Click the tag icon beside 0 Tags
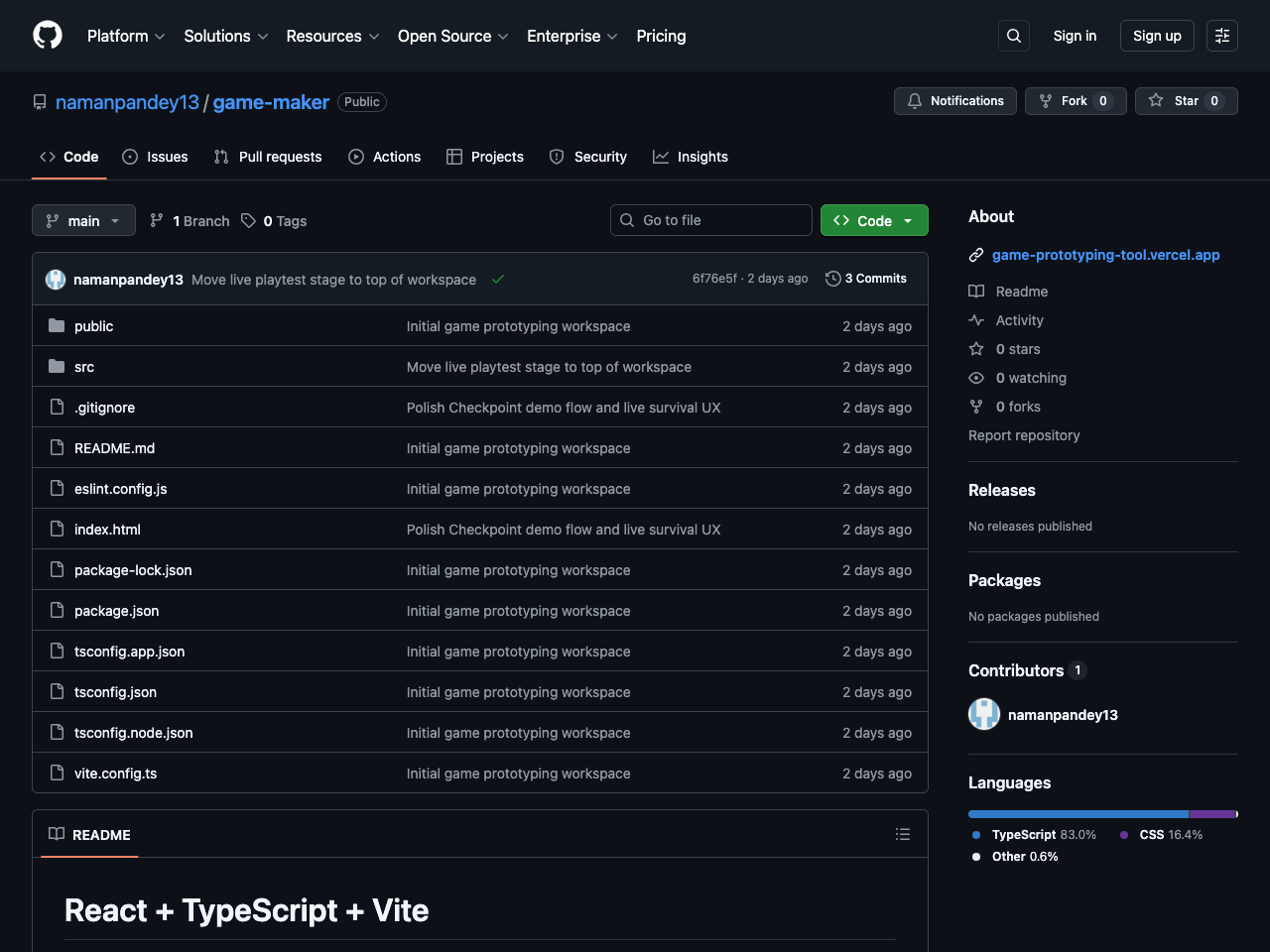The height and width of the screenshot is (952, 1270). (x=248, y=220)
